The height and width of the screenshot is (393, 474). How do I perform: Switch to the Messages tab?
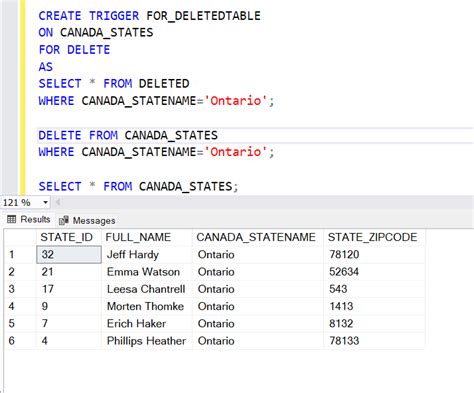coord(87,220)
